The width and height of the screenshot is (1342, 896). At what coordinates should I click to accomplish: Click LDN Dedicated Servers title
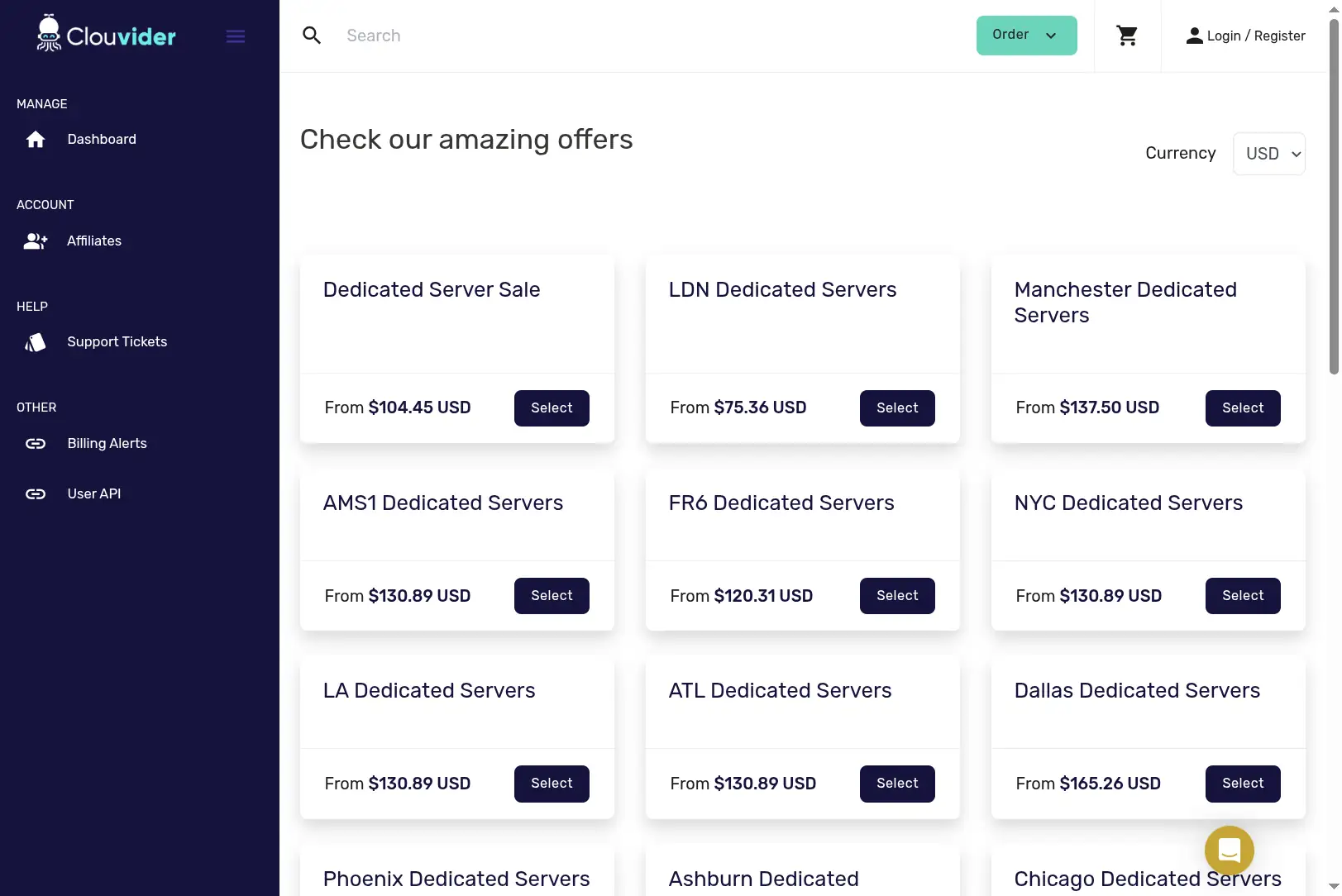pyautogui.click(x=782, y=290)
